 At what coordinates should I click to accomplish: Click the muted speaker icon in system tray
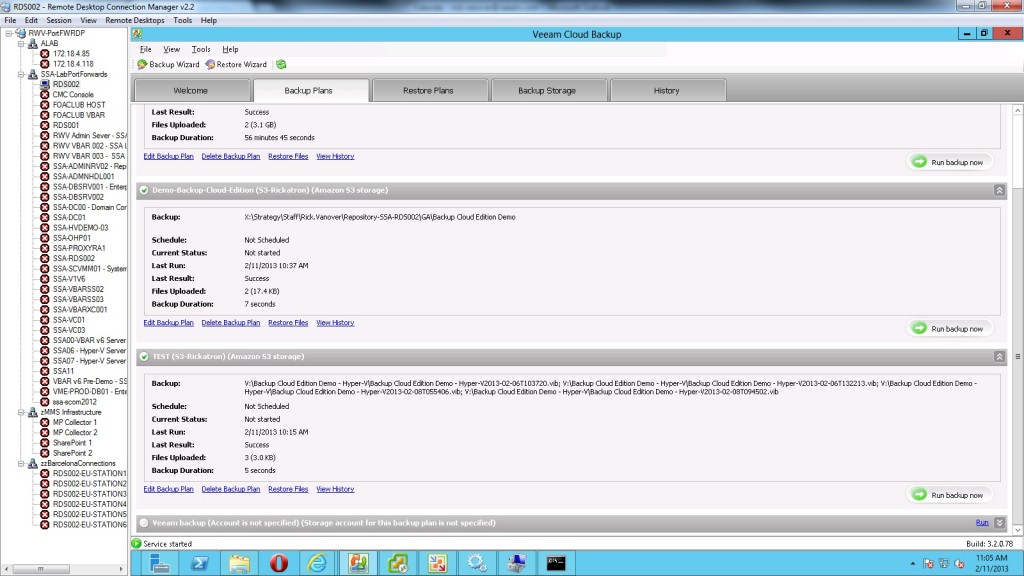click(x=959, y=564)
